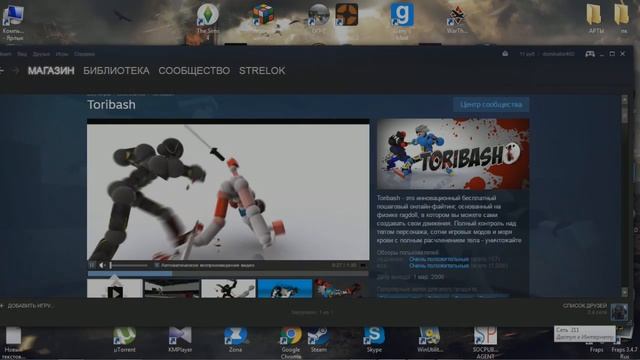Mute the trailer volume speaker icon

pos(102,265)
